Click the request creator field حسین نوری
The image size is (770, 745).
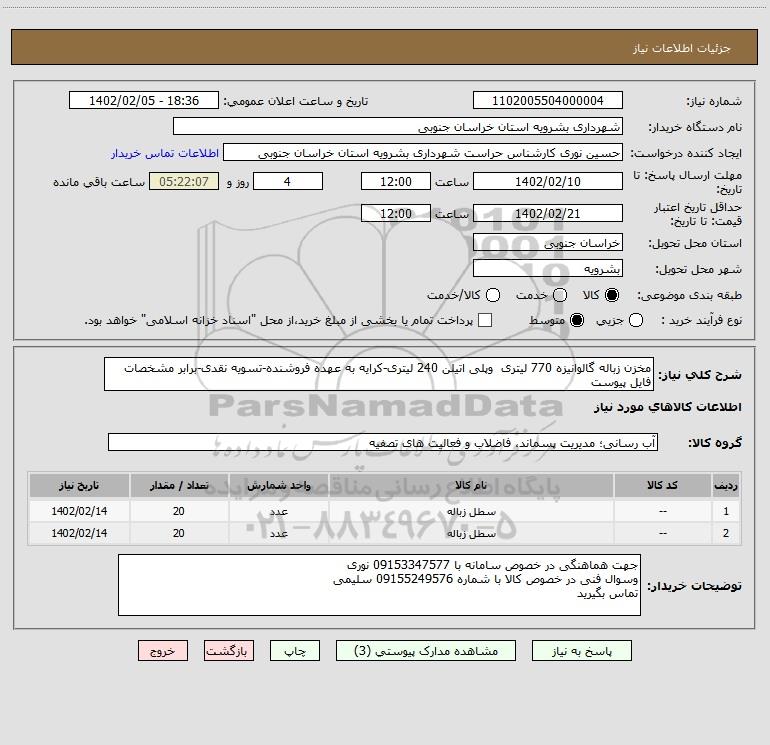[423, 153]
